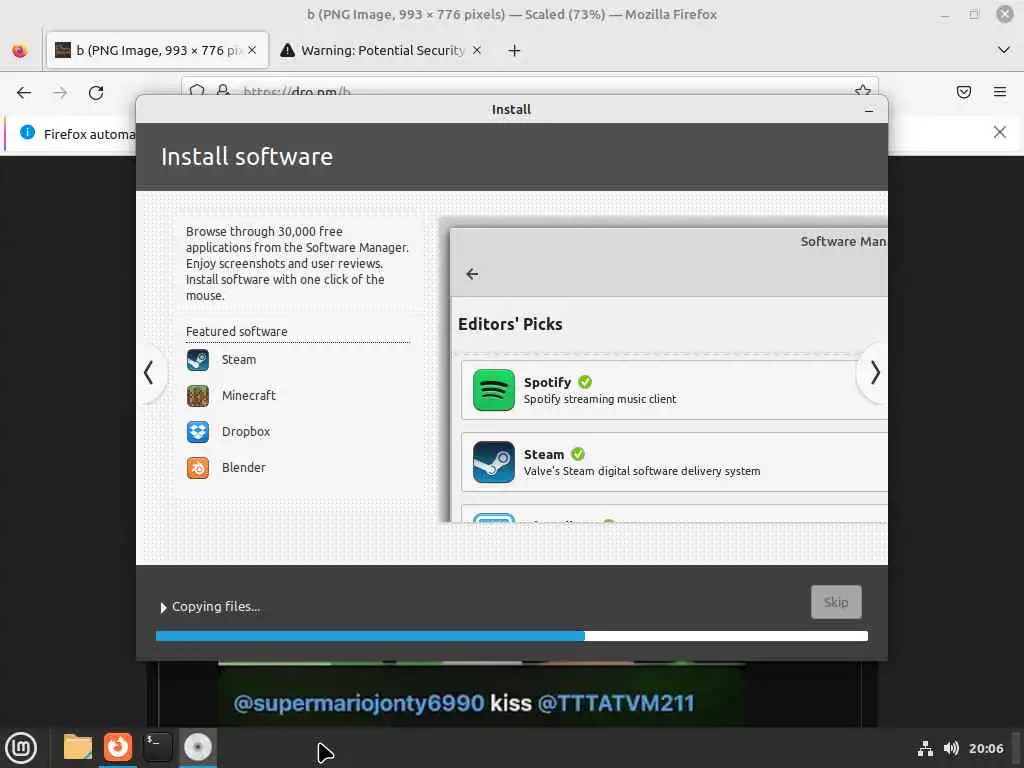Dismiss the Firefox notification bar
Screen dimensions: 1024x768
coord(1000,133)
